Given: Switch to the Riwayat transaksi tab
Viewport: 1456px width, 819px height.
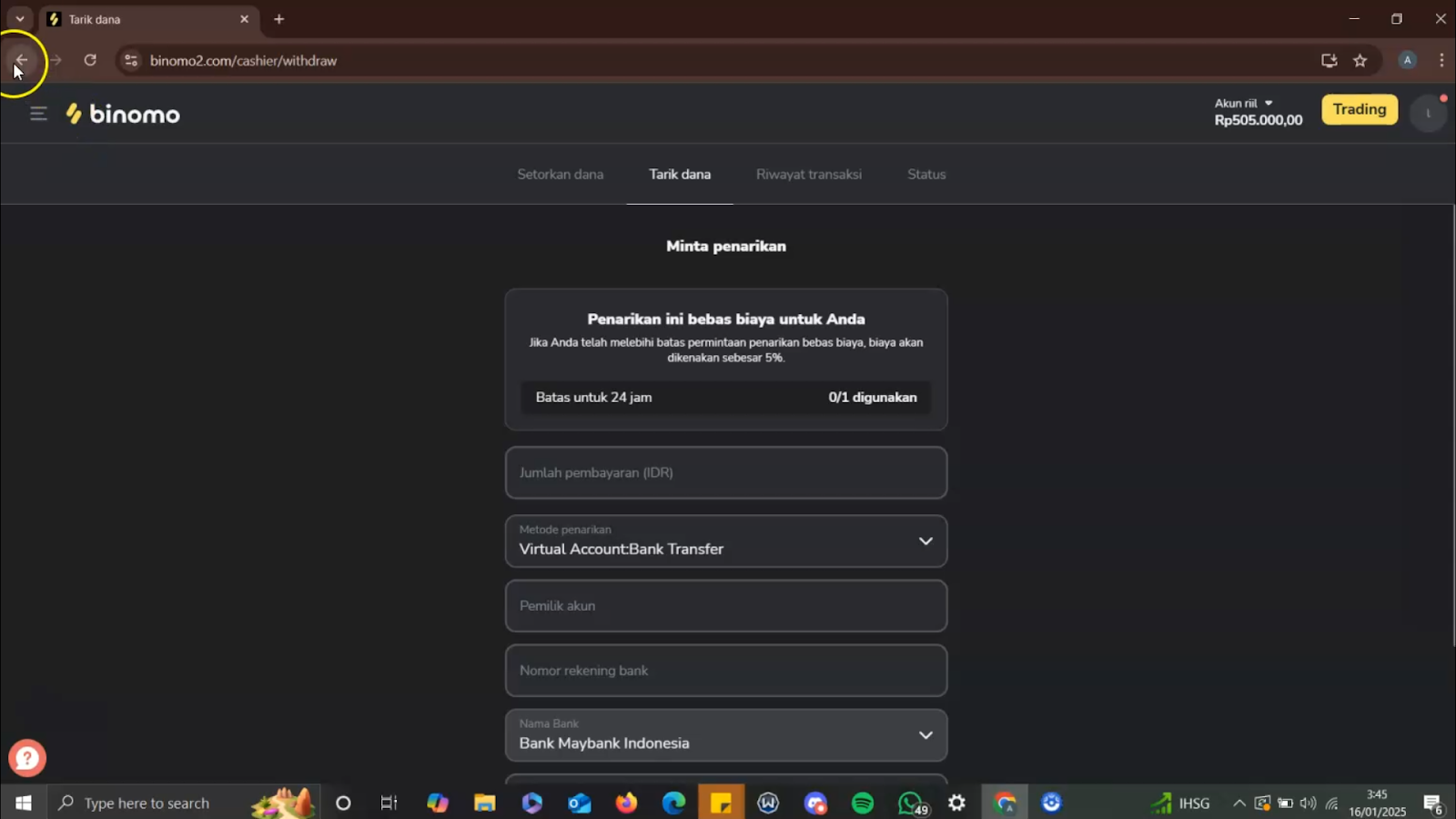Looking at the screenshot, I should click(808, 174).
